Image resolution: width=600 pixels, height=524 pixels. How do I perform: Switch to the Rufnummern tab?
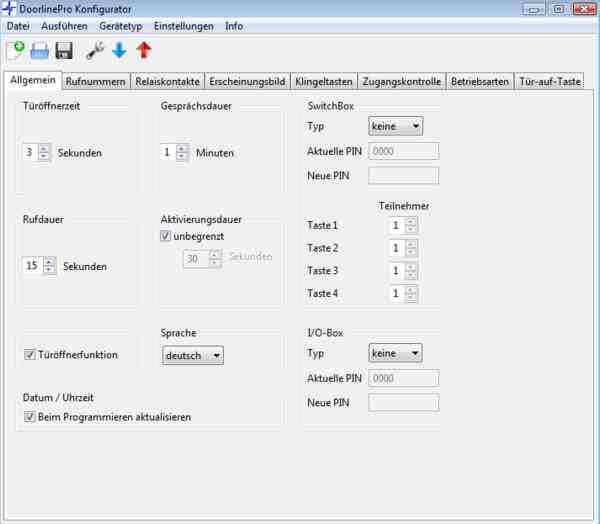point(96,82)
